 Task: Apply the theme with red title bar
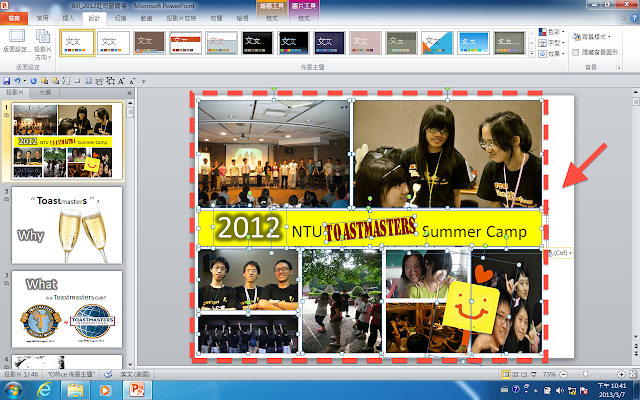(x=185, y=42)
